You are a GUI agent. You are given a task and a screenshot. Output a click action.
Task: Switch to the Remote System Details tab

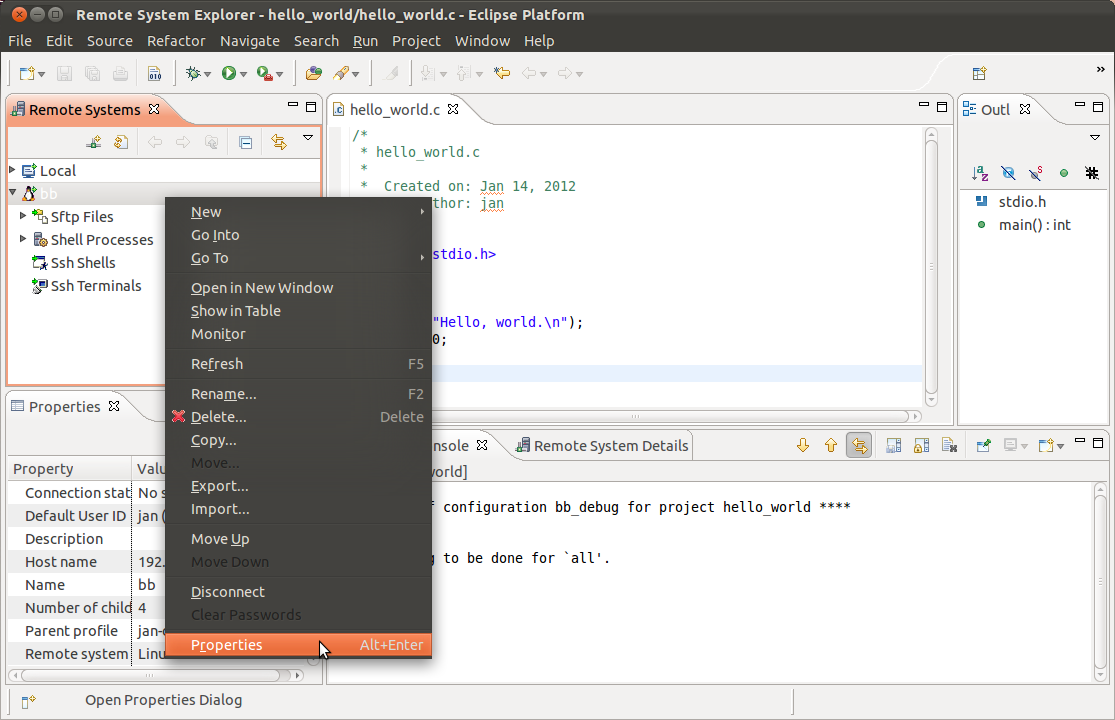click(602, 446)
